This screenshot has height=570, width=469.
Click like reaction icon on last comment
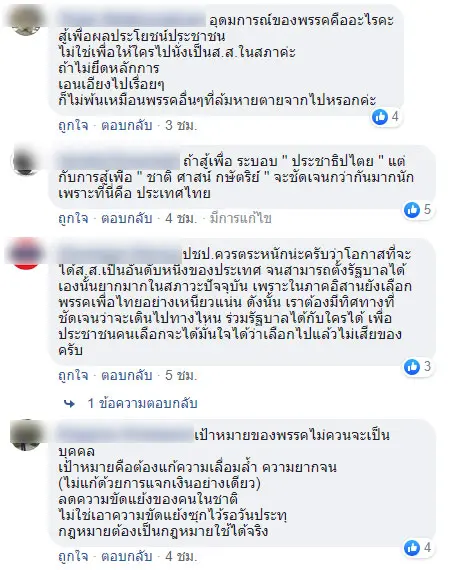[412, 548]
